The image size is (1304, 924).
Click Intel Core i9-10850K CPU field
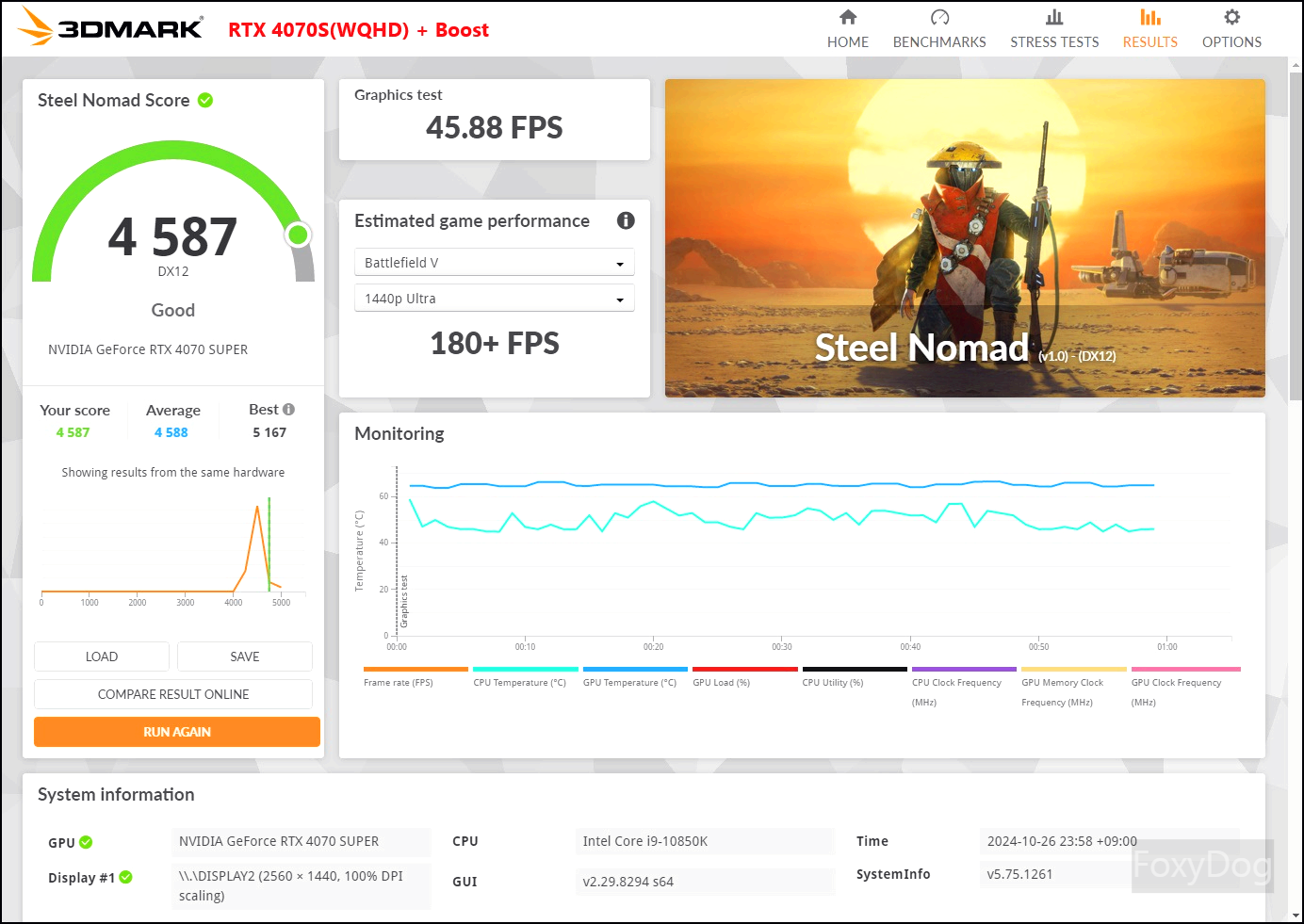(704, 841)
